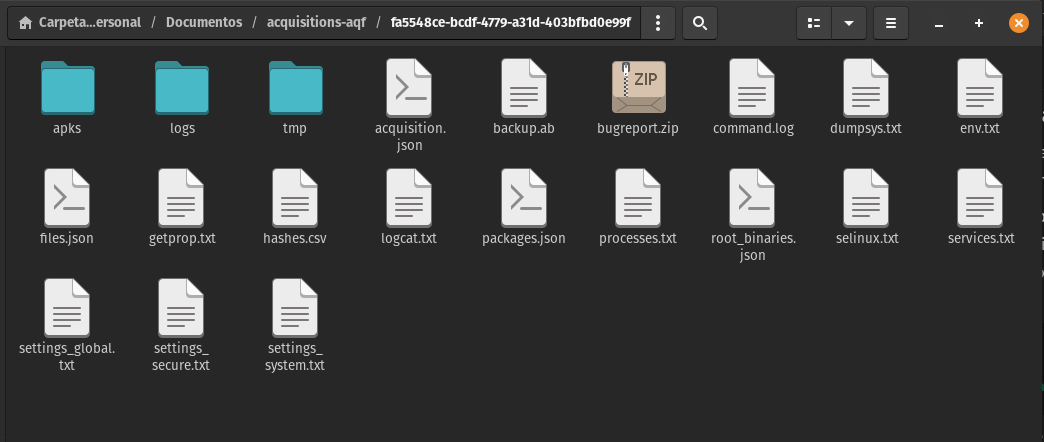
Task: Click the search magnifier icon
Action: click(700, 23)
